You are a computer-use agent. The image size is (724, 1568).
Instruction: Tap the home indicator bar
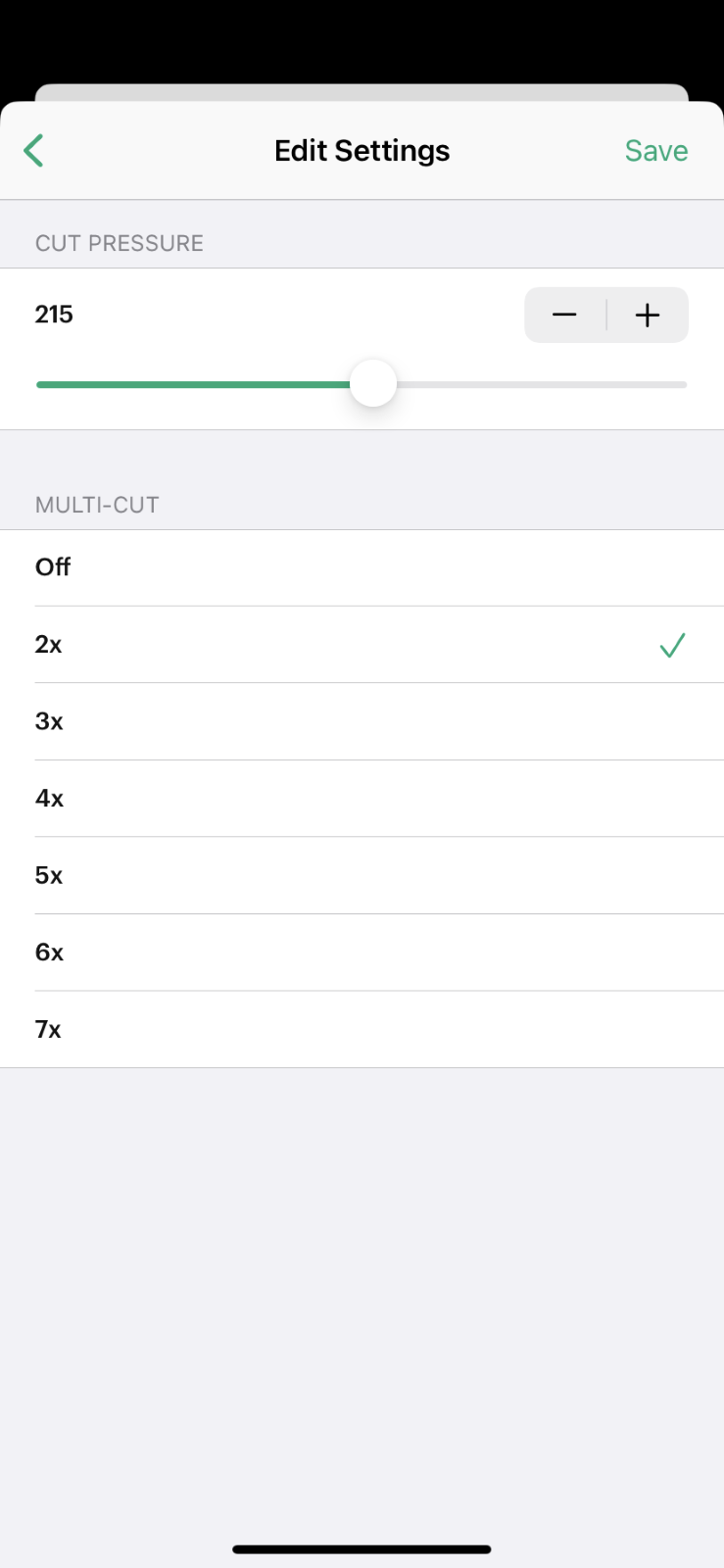[x=362, y=1549]
